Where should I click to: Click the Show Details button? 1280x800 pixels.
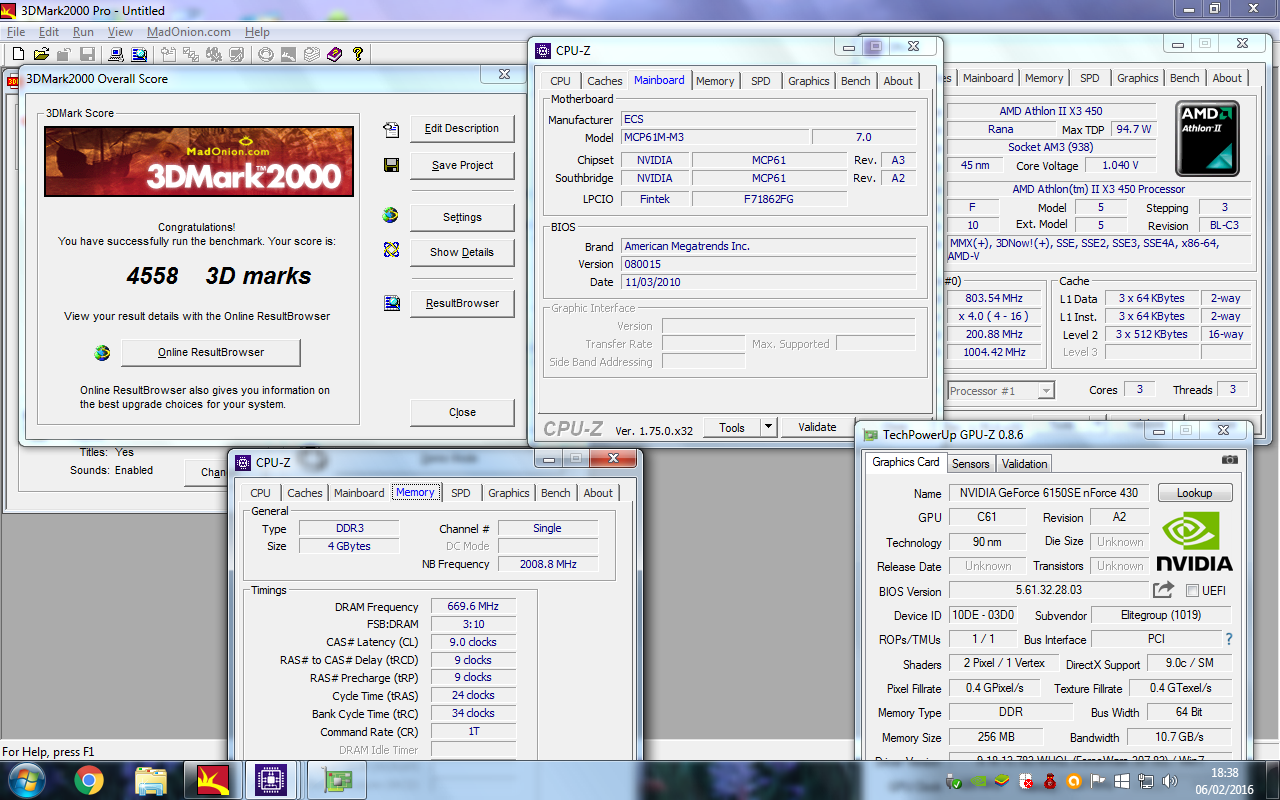pyautogui.click(x=462, y=253)
